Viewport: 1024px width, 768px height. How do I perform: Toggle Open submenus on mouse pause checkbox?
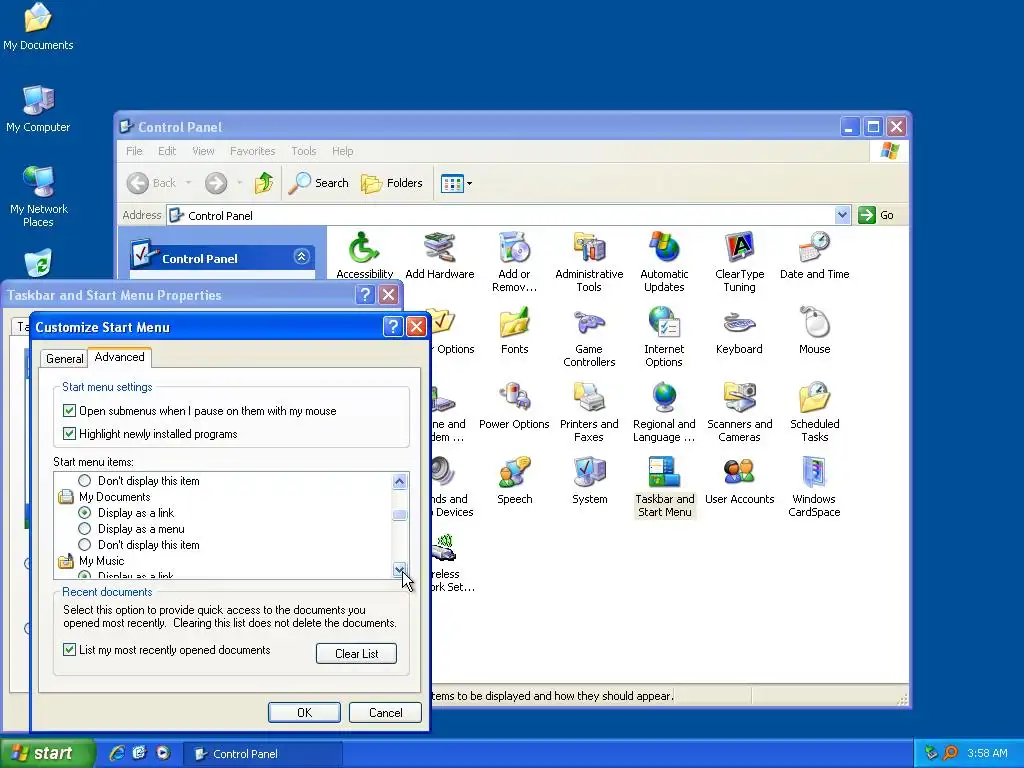click(x=69, y=411)
